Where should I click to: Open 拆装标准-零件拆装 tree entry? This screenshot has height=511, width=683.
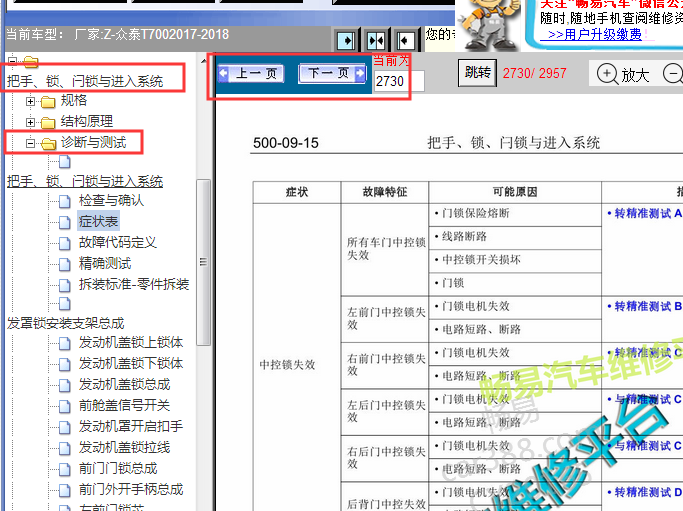133,284
